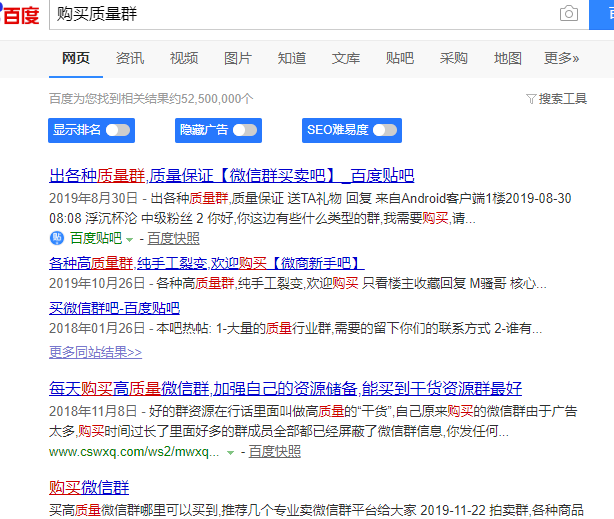Go to the 贴吧 tab
614x519 pixels.
pos(400,58)
